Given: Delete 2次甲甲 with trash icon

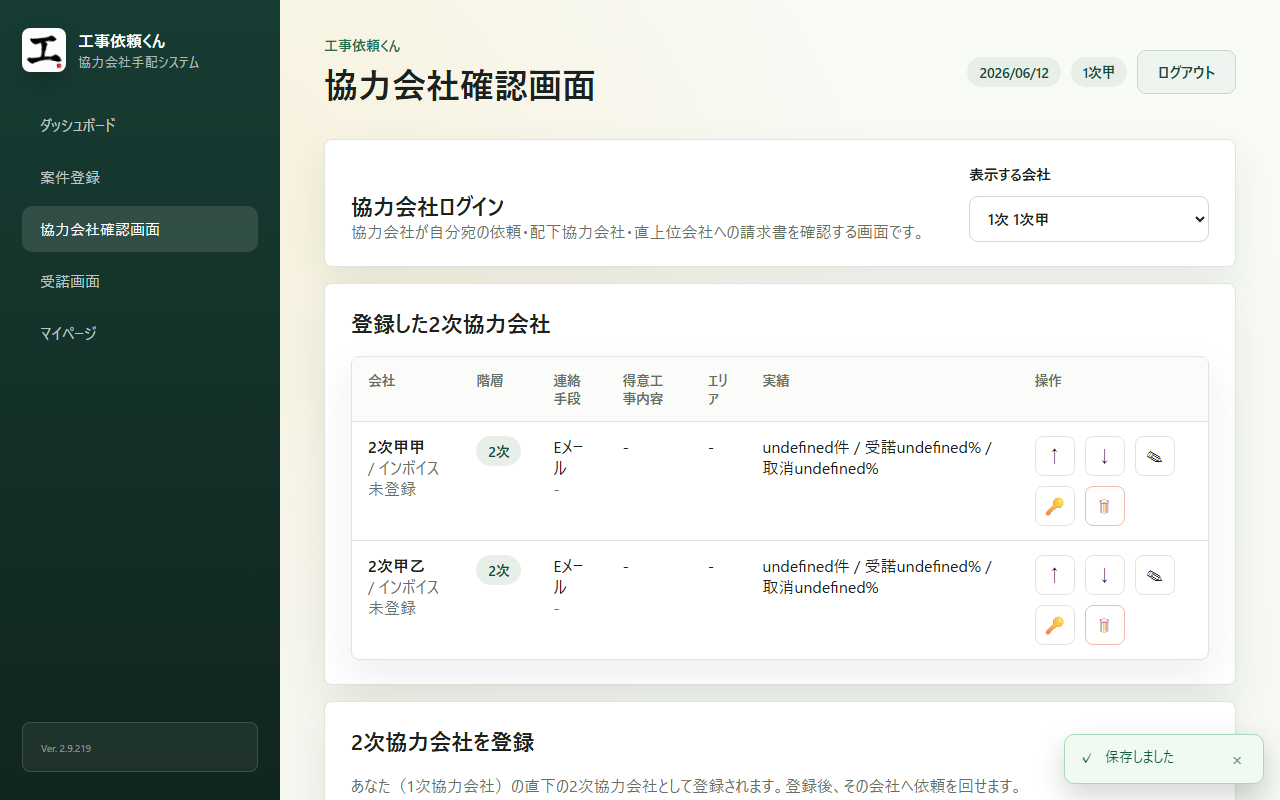Looking at the screenshot, I should [x=1105, y=506].
